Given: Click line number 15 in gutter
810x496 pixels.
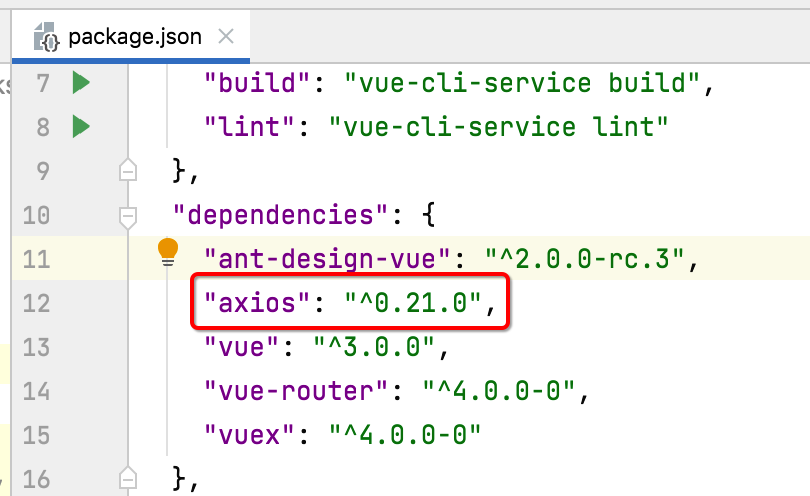Looking at the screenshot, I should click(x=37, y=435).
